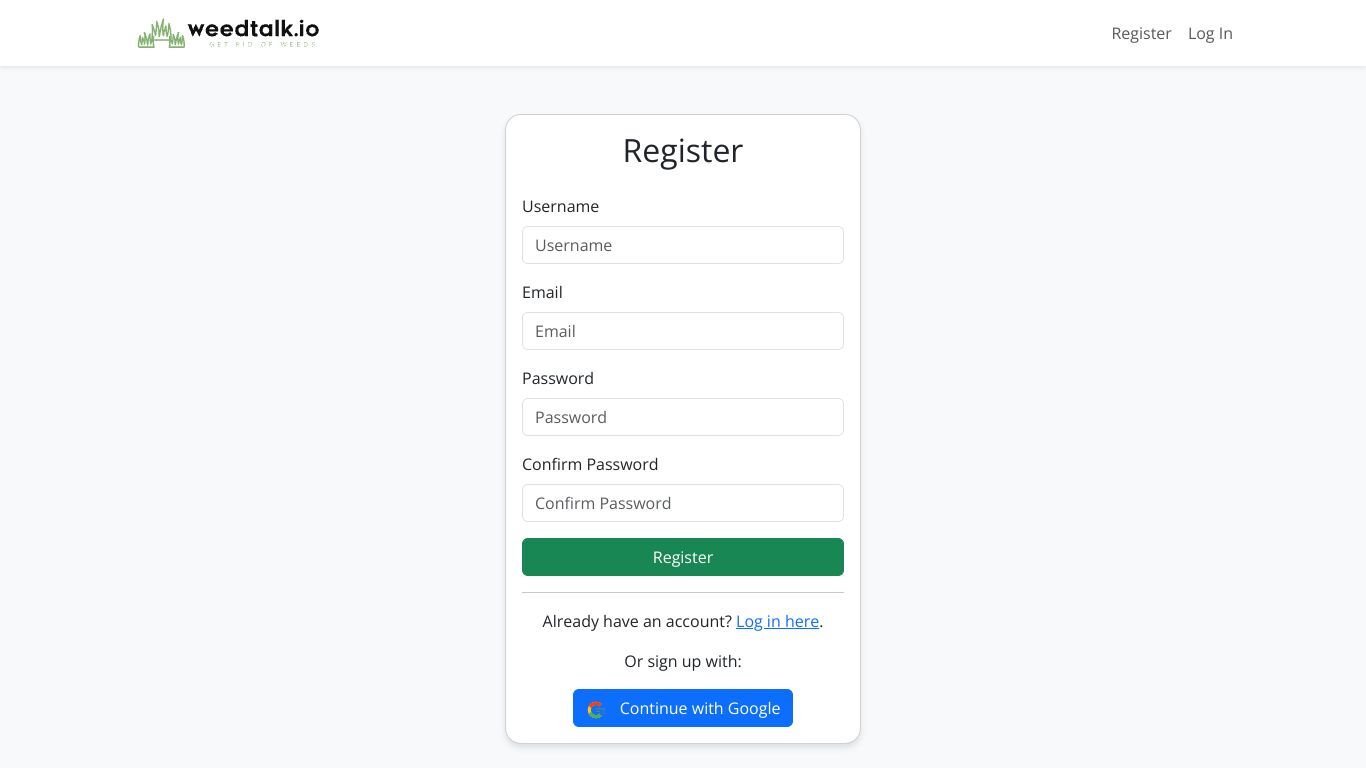Click the large Register heading
Viewport: 1366px width, 768px height.
(683, 150)
